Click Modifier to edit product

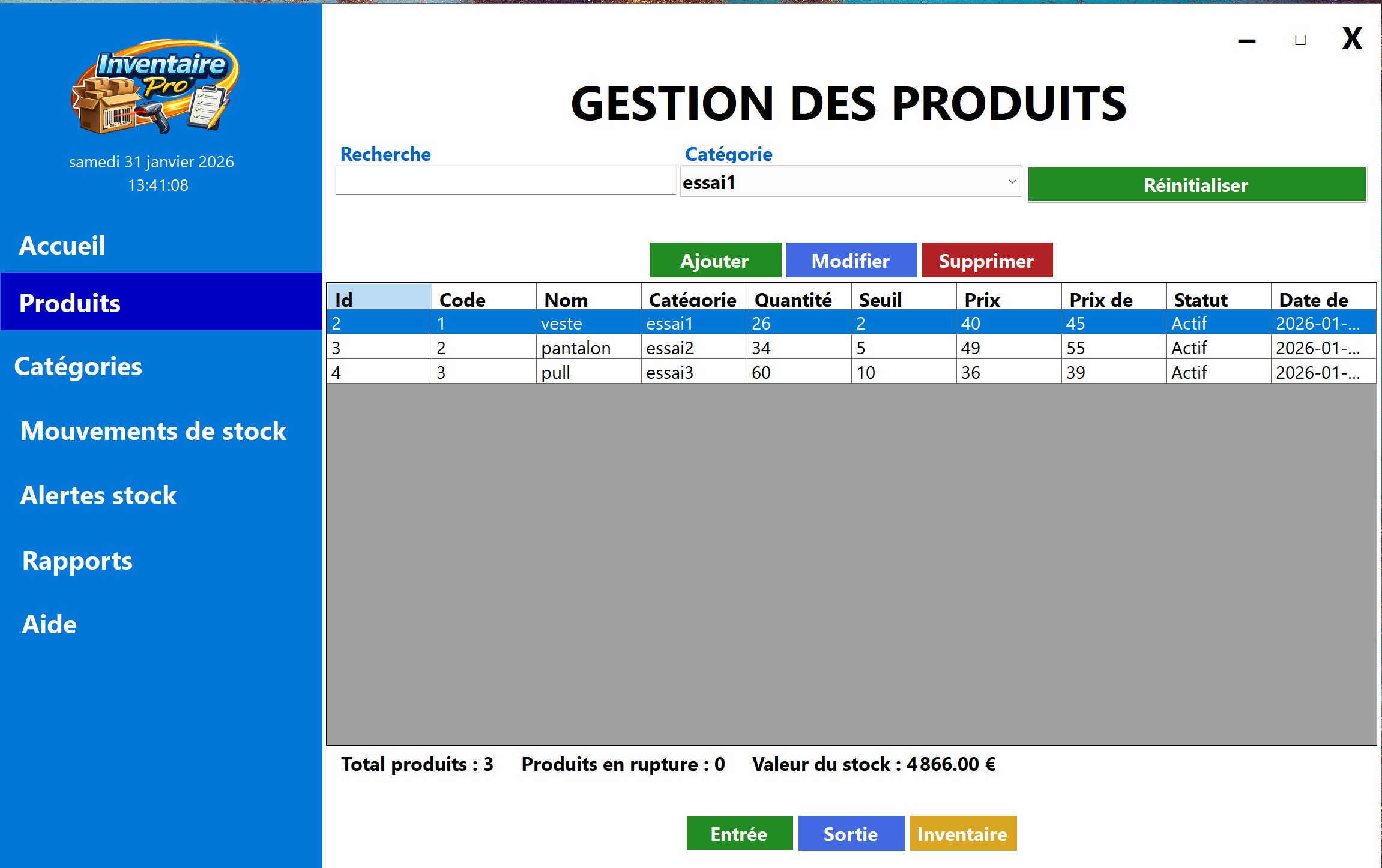click(x=851, y=261)
